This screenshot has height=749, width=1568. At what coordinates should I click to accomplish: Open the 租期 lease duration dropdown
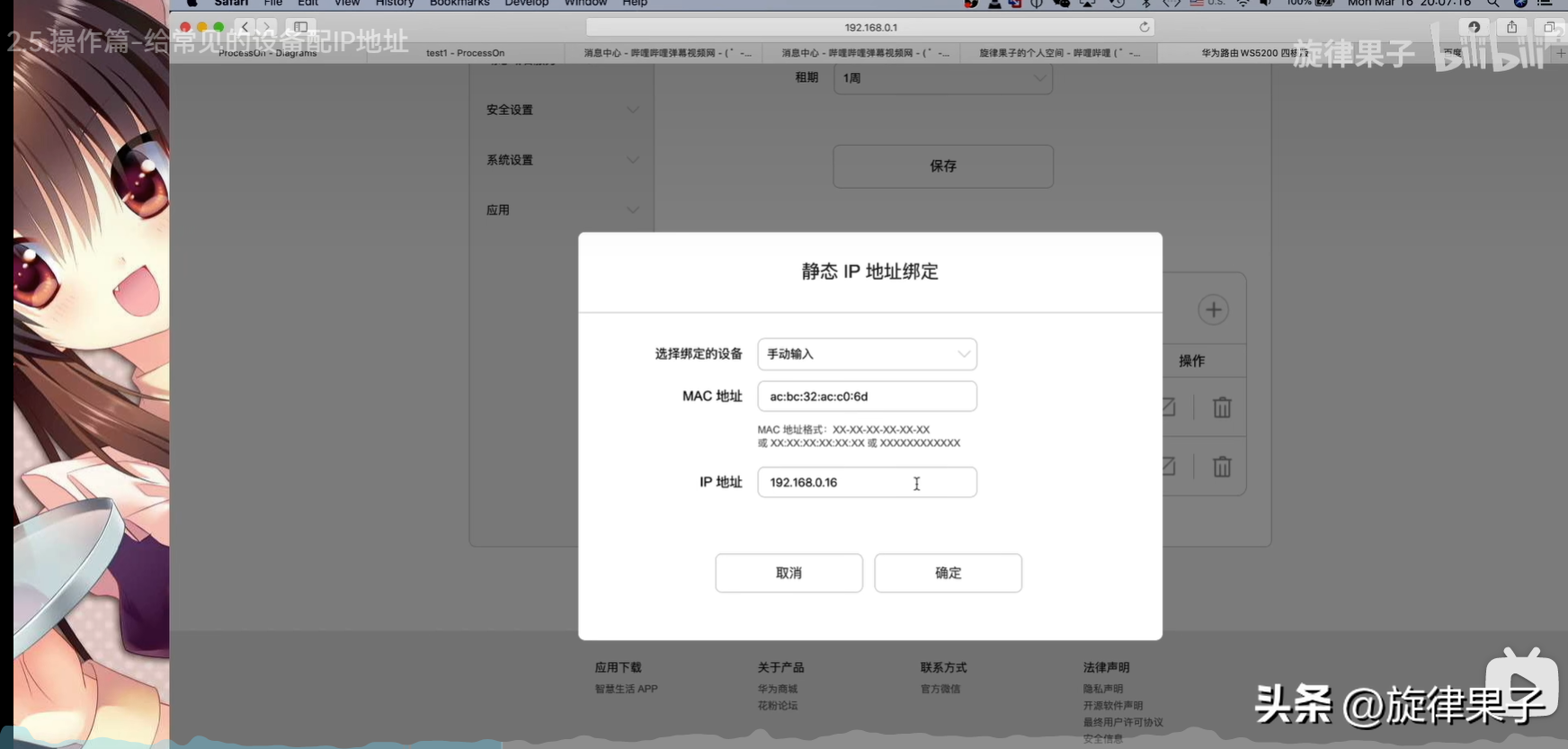(942, 78)
